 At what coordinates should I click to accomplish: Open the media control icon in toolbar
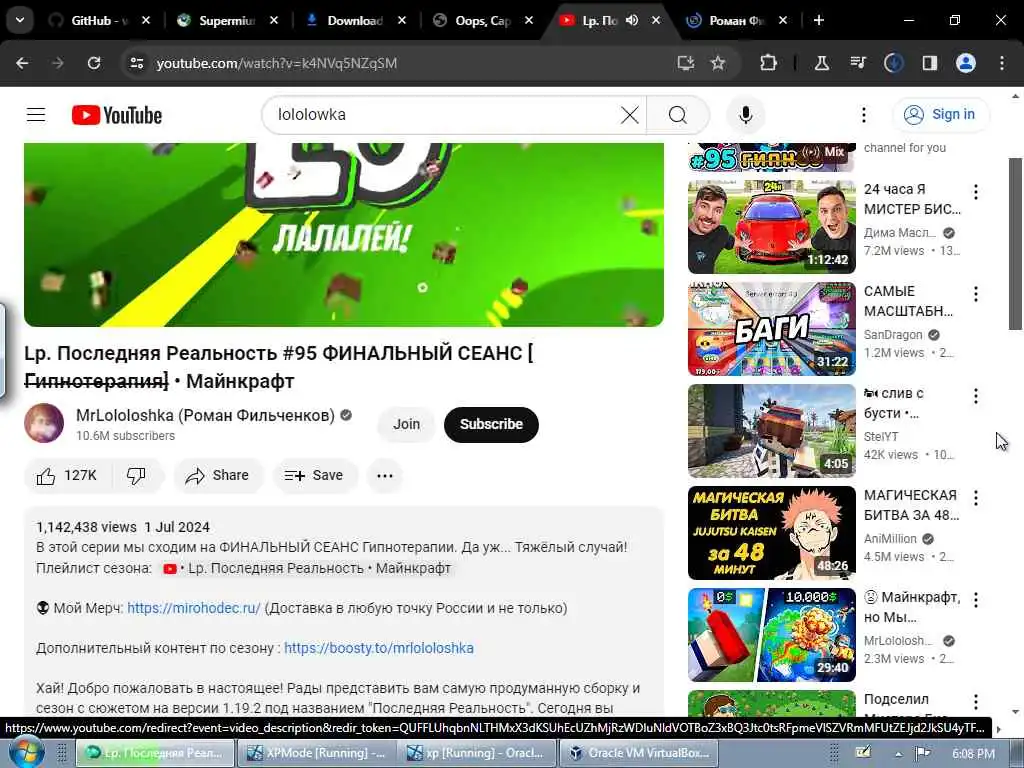pos(858,63)
